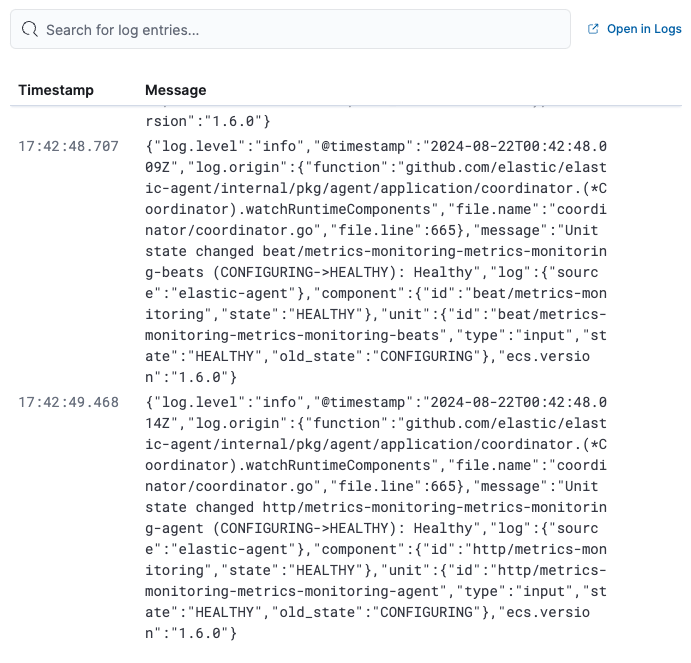Open the Open in Logs link
The height and width of the screenshot is (663, 691).
point(644,30)
